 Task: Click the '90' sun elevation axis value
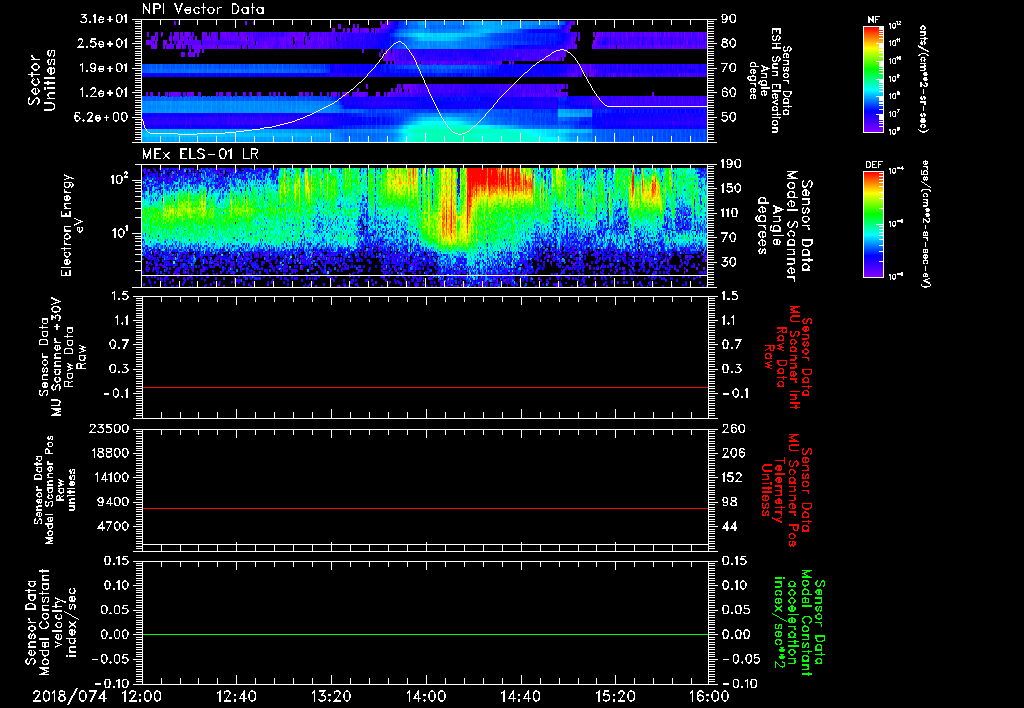pyautogui.click(x=728, y=19)
